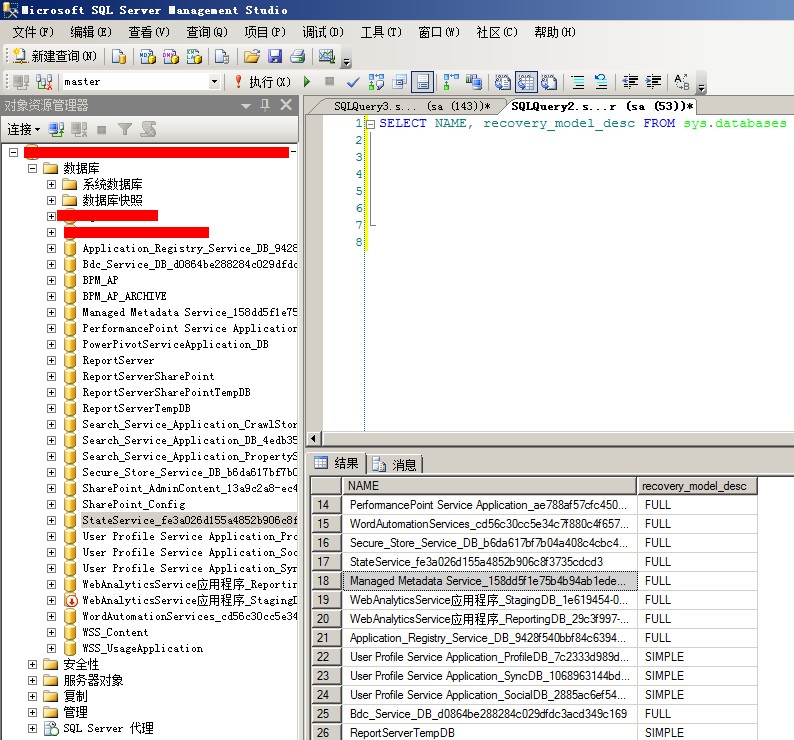Click Specify Values for Template Parameters icon
This screenshot has height=740, width=794.
click(682, 82)
